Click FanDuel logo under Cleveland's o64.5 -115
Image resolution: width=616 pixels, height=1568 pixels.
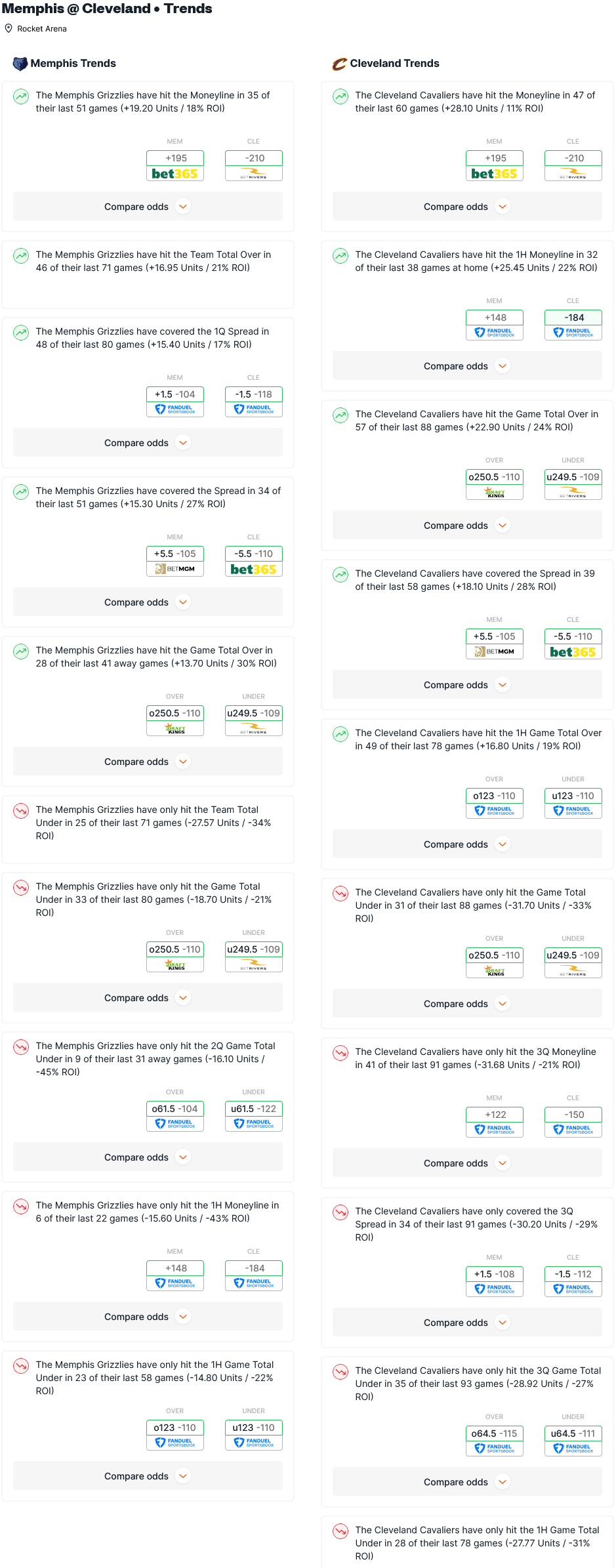coord(494,1449)
